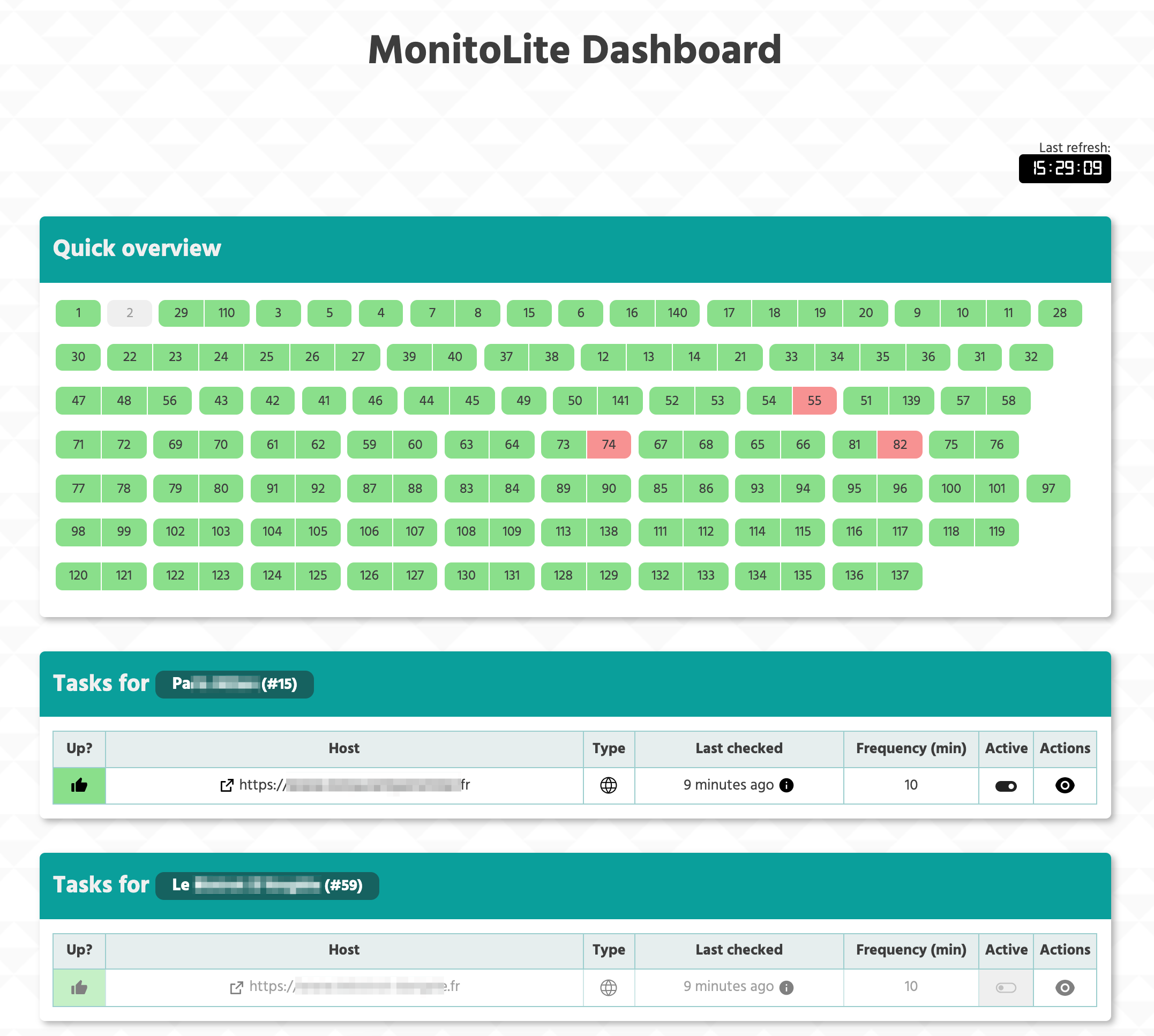Screen dimensions: 1154x1036
Task: Click the greyed-out tile 2
Action: (x=130, y=313)
